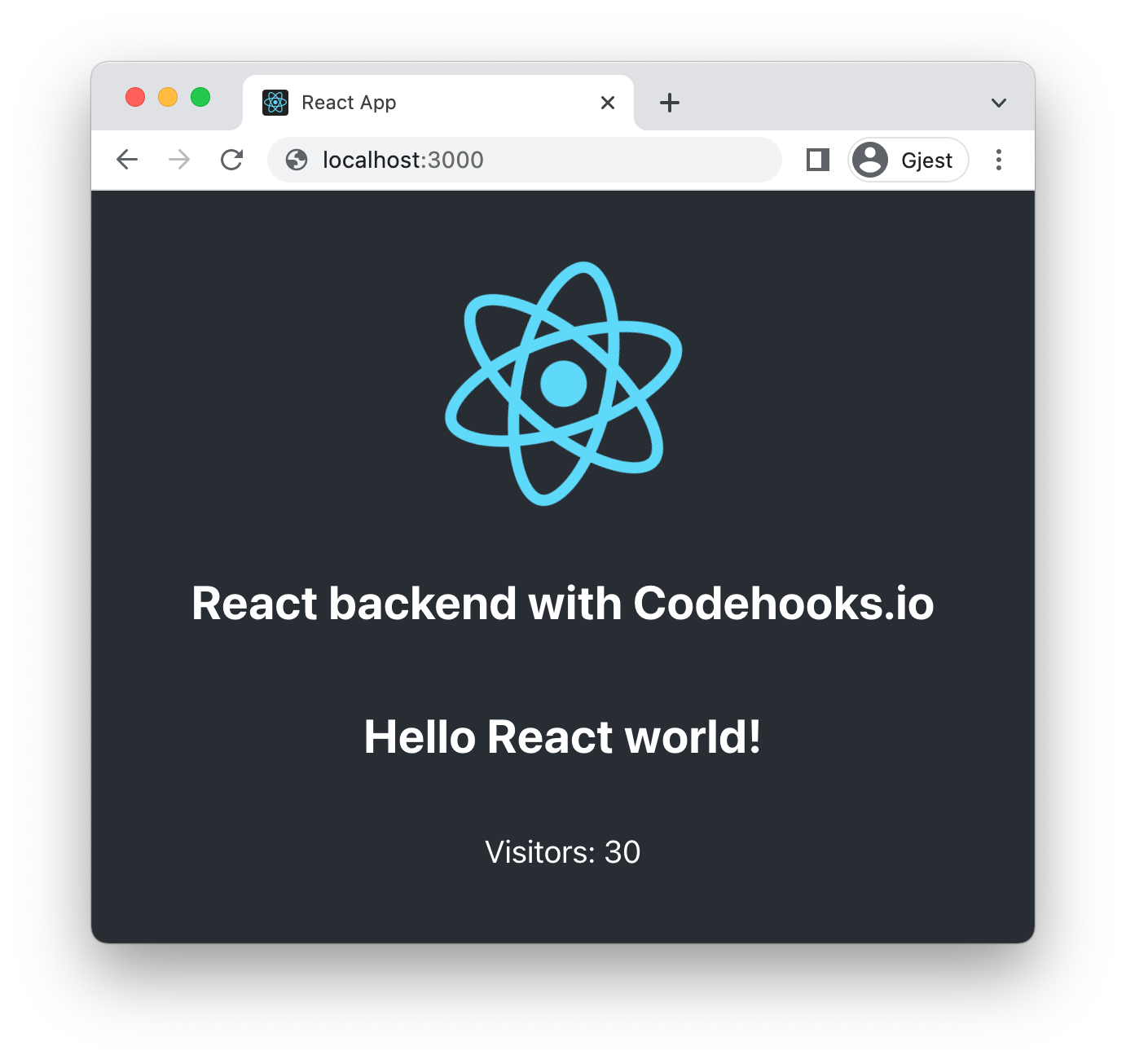
Task: Click the React favicon in the tab
Action: [x=275, y=103]
